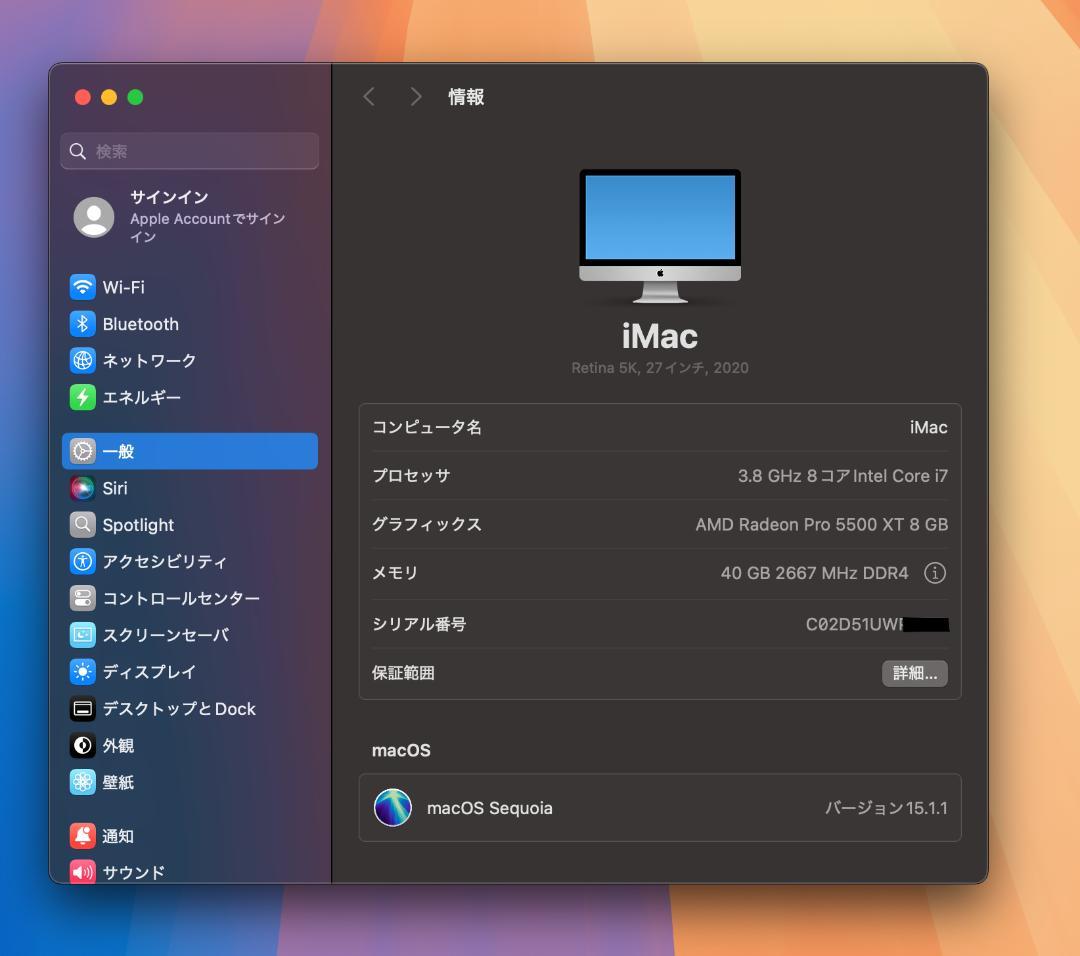Click the デスクトップとDock icon
The height and width of the screenshot is (956, 1080).
(x=83, y=709)
